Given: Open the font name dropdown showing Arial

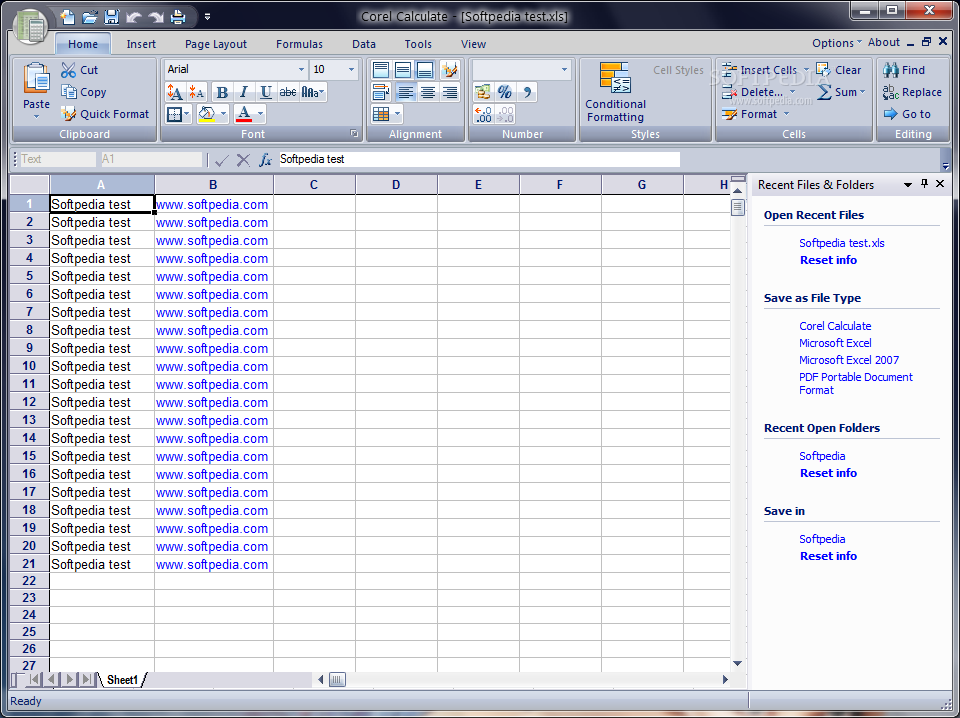Looking at the screenshot, I should point(301,70).
